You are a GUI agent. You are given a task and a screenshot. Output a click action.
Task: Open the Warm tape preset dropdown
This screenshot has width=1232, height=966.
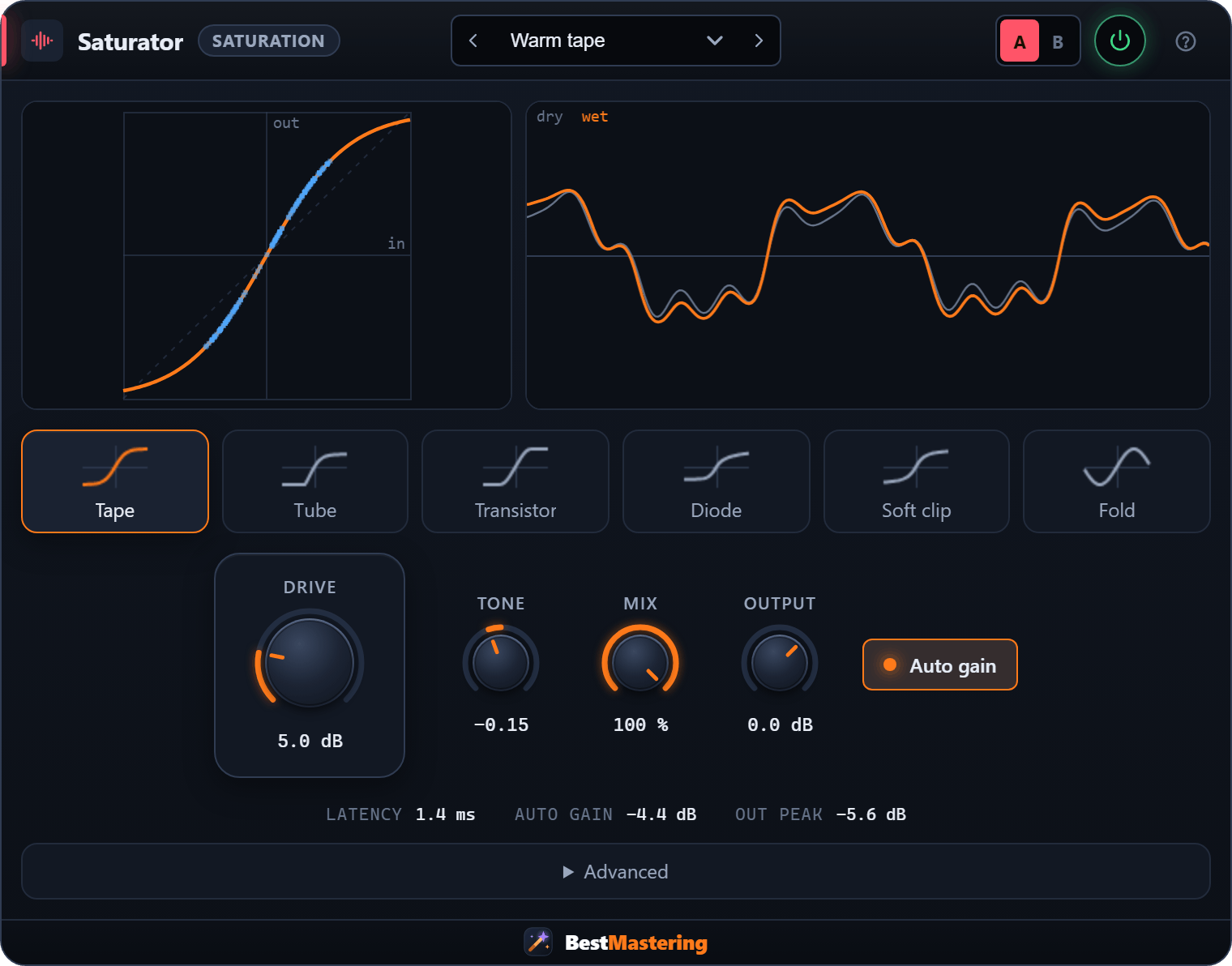pyautogui.click(x=616, y=41)
